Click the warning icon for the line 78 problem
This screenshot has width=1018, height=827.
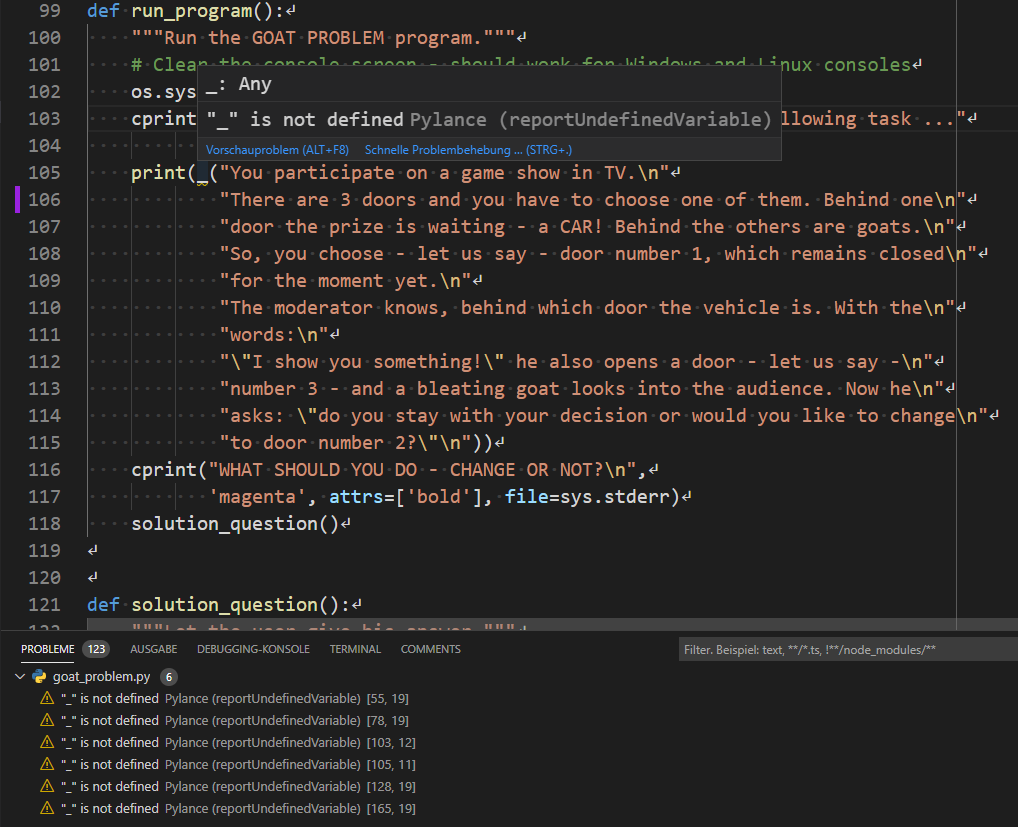pyautogui.click(x=46, y=720)
